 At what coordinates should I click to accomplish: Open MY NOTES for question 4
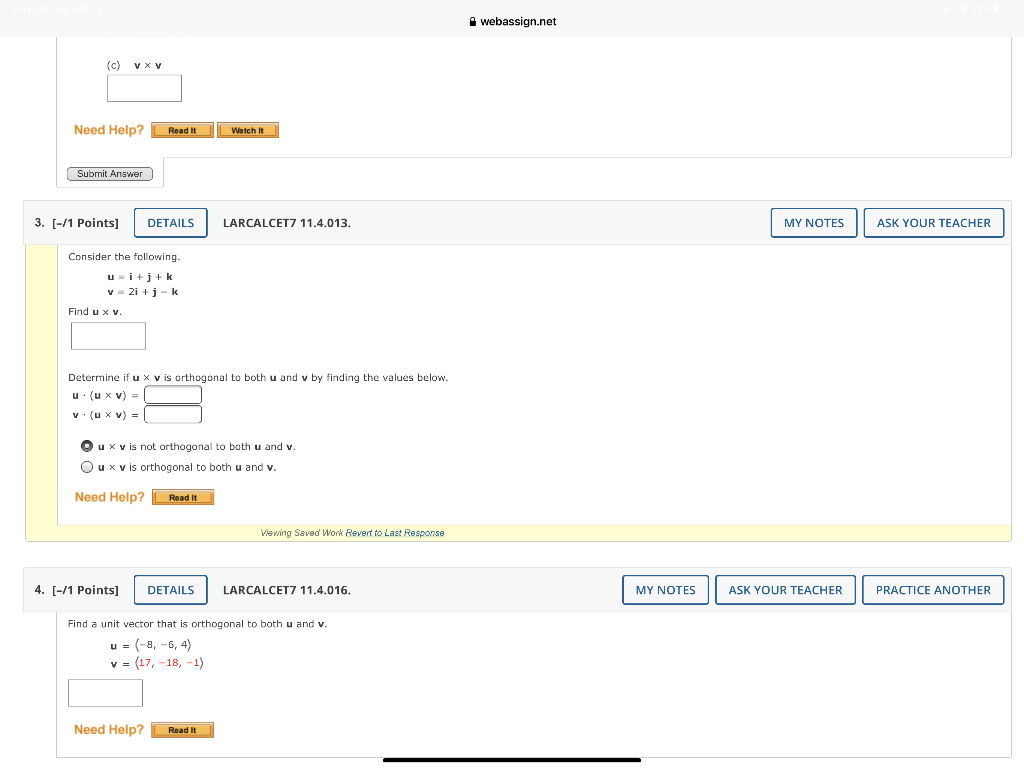click(665, 589)
